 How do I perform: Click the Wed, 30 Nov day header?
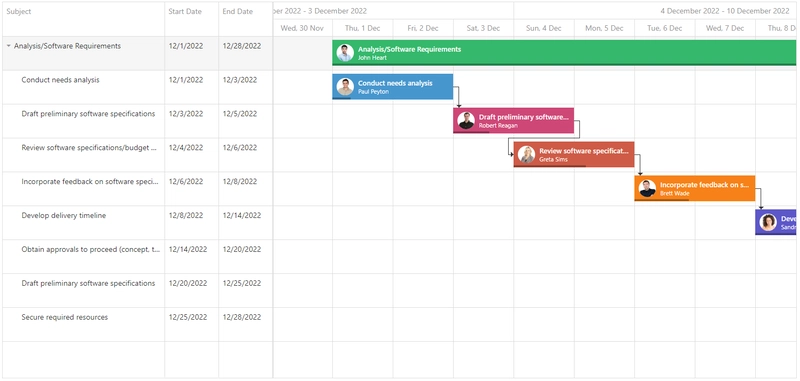[303, 28]
